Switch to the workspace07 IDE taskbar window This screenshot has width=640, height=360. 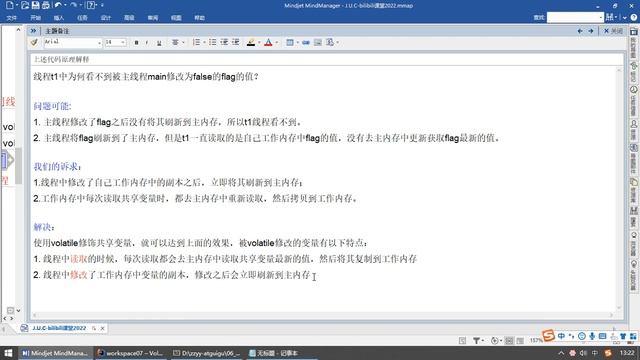tap(130, 353)
